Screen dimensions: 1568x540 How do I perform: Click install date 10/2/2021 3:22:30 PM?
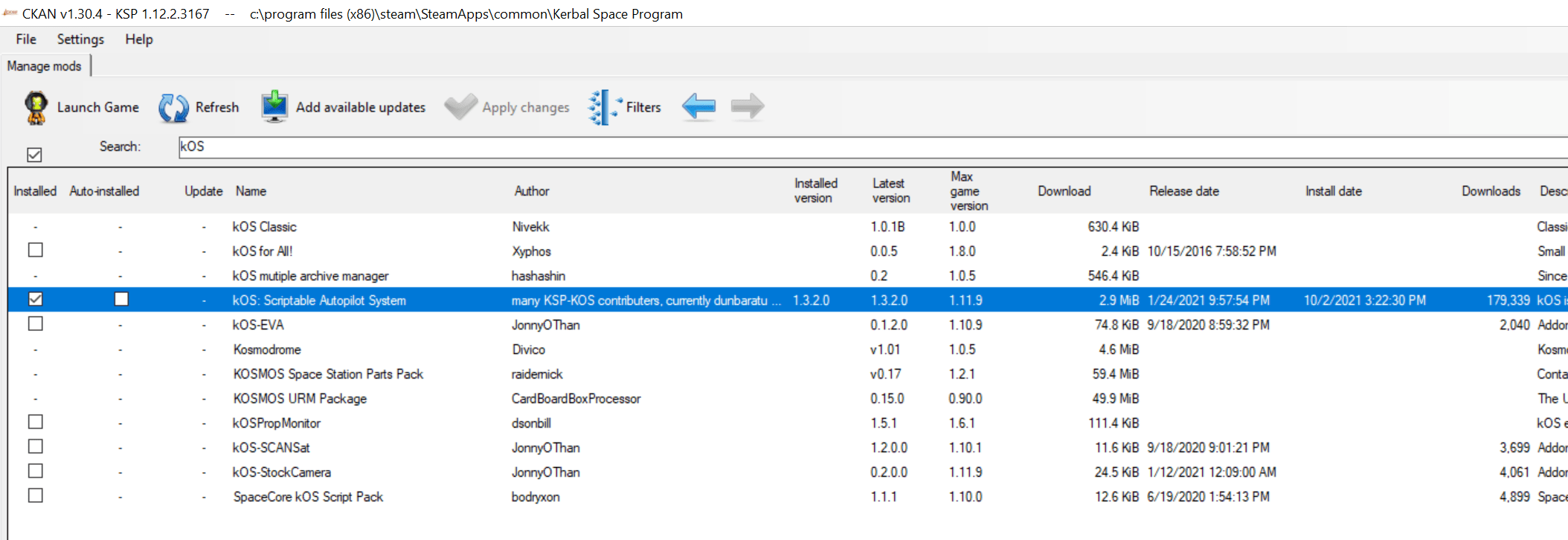tap(1365, 300)
